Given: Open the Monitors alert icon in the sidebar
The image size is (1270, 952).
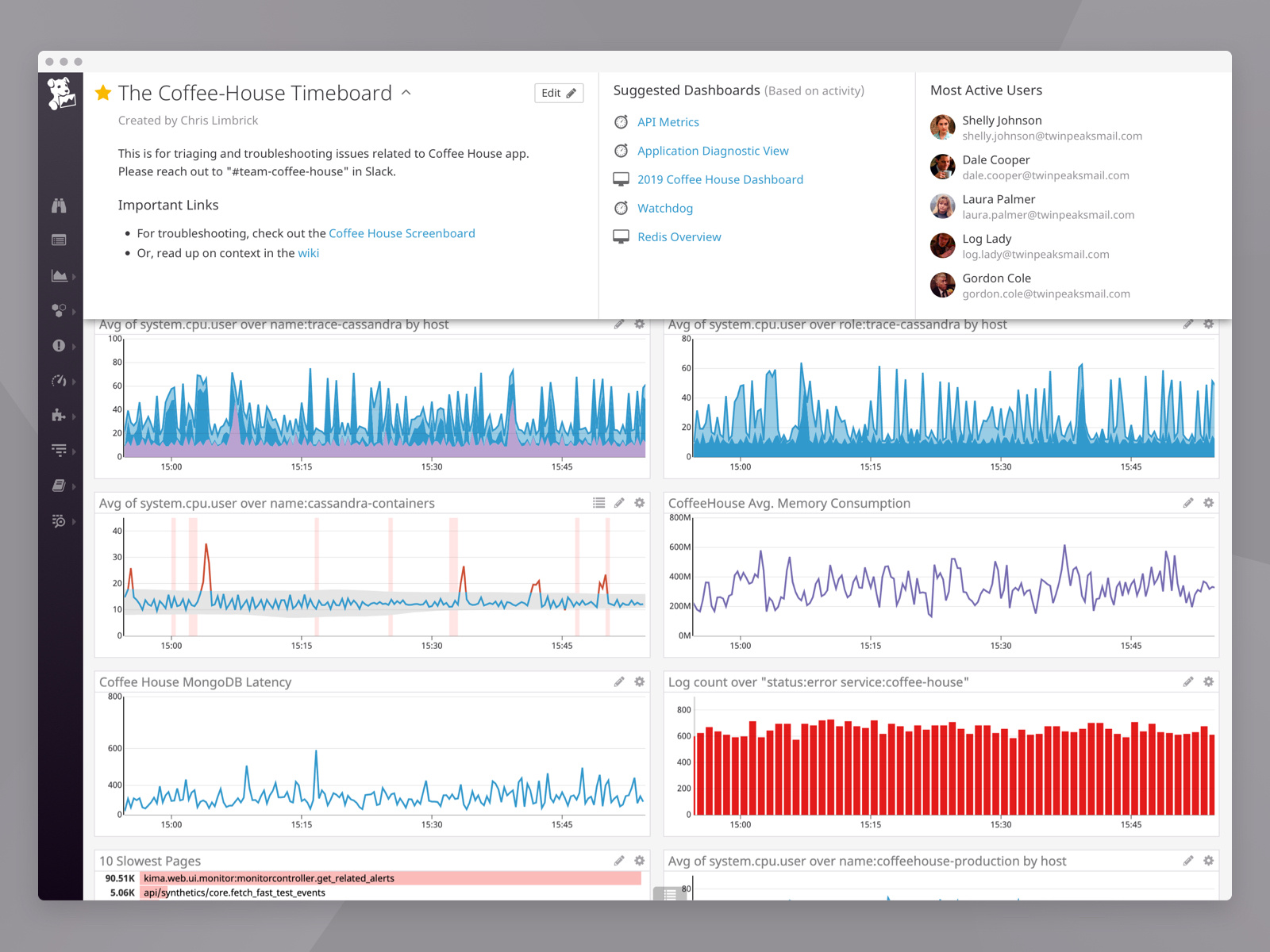Looking at the screenshot, I should (x=60, y=346).
